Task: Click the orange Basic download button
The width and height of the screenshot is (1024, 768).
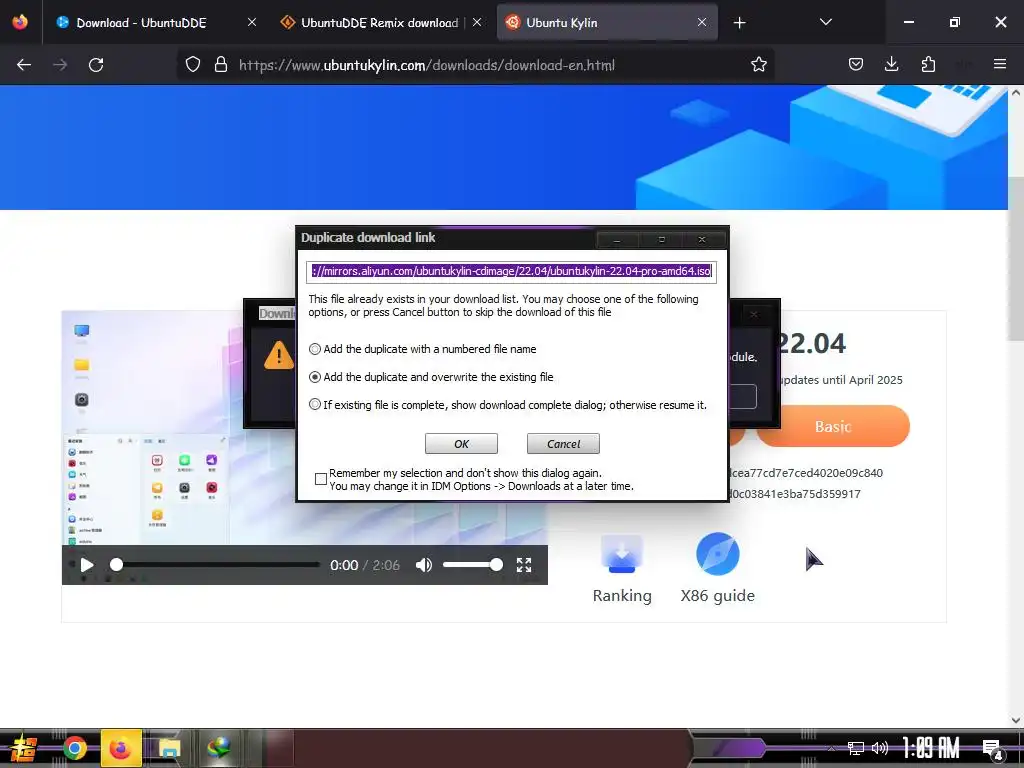Action: (833, 426)
